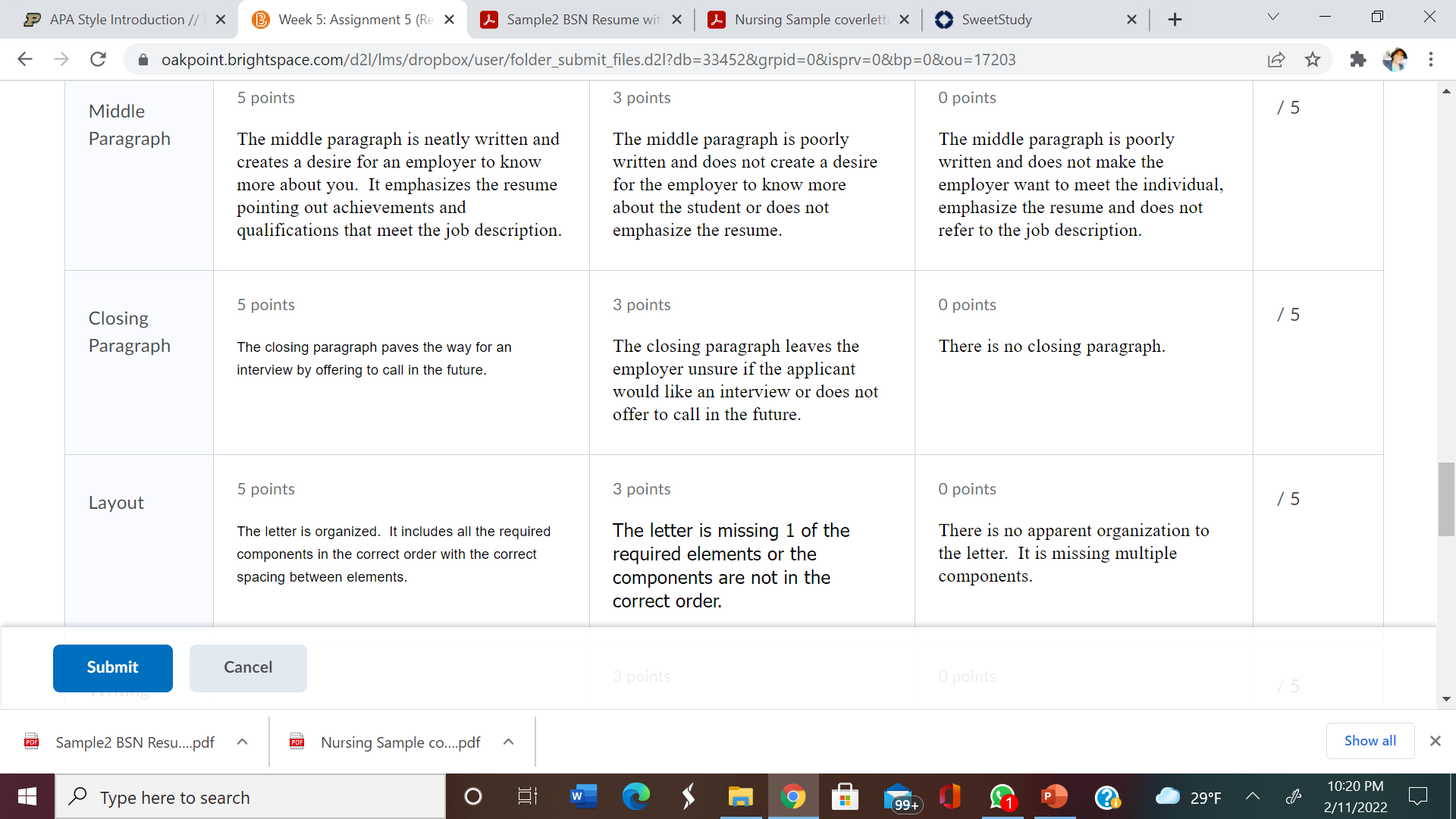This screenshot has width=1456, height=819.
Task: Click the taskbar search box
Action: pos(250,796)
